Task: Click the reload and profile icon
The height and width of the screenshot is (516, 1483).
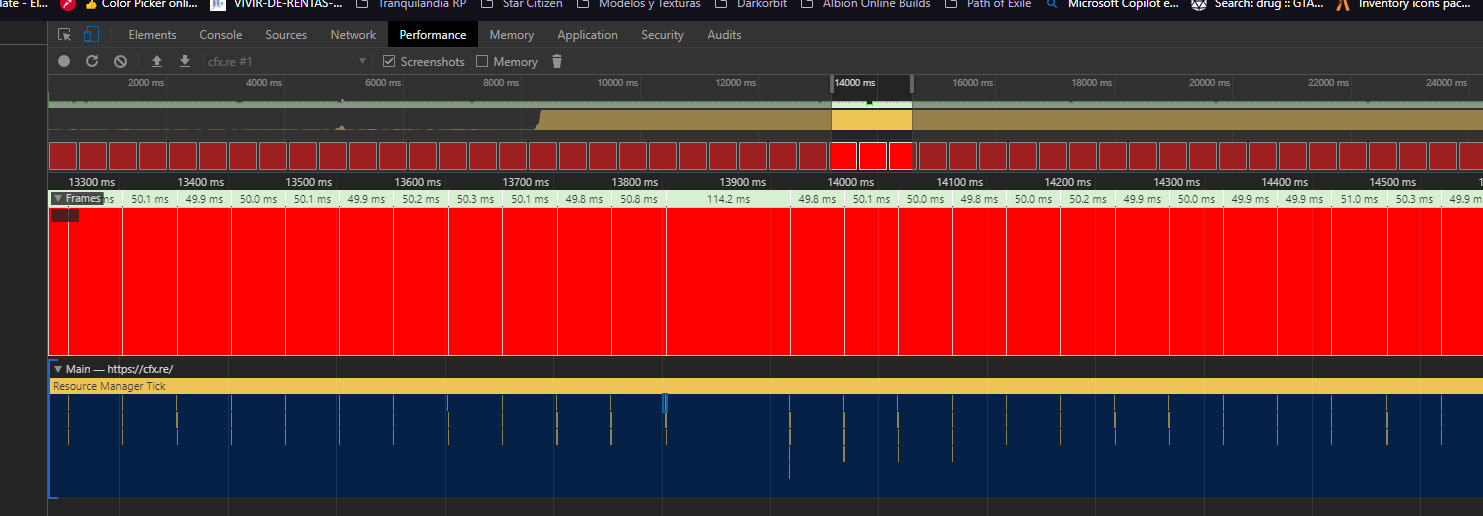Action: [92, 62]
